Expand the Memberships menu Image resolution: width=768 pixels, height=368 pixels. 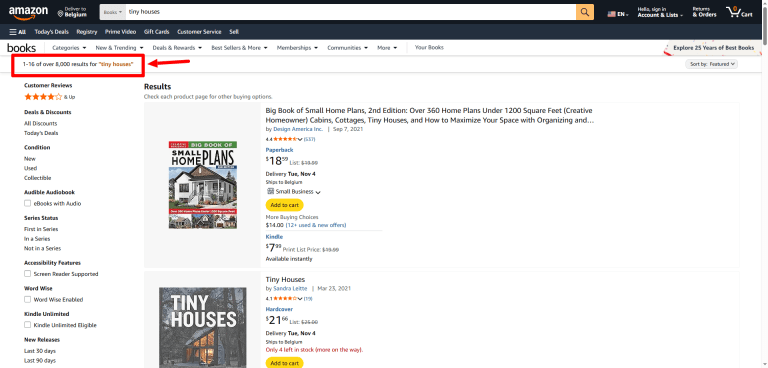[x=297, y=48]
